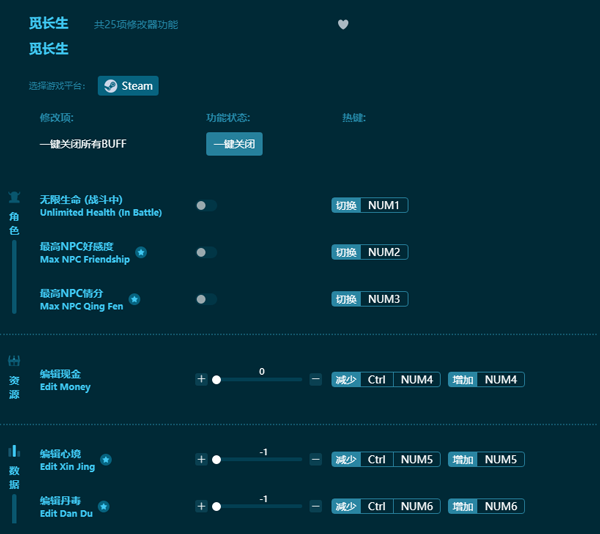Click NUM5 in Xin Jing increase hotkey

501,459
